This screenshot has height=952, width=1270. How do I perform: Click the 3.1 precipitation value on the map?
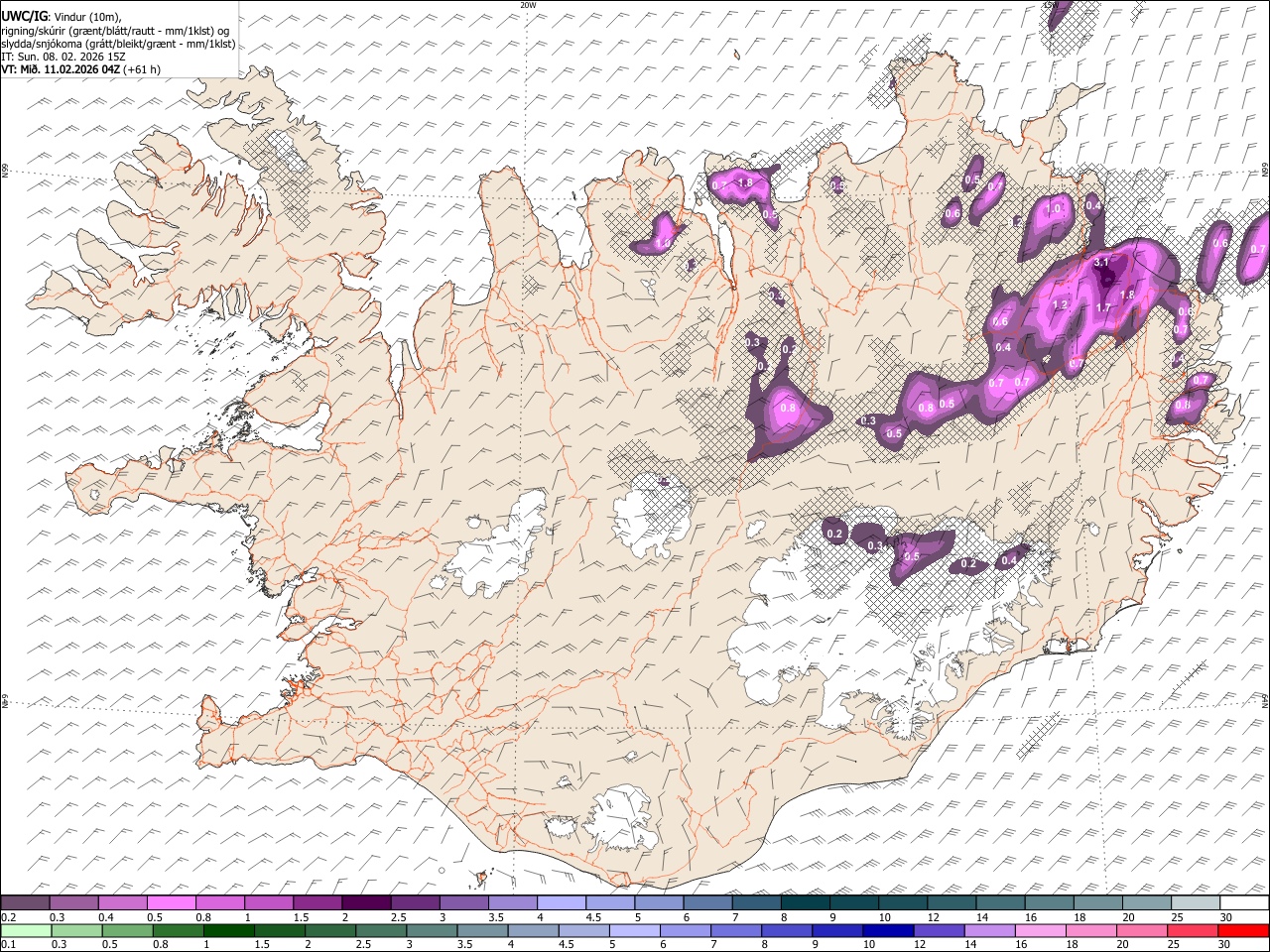[x=1100, y=263]
